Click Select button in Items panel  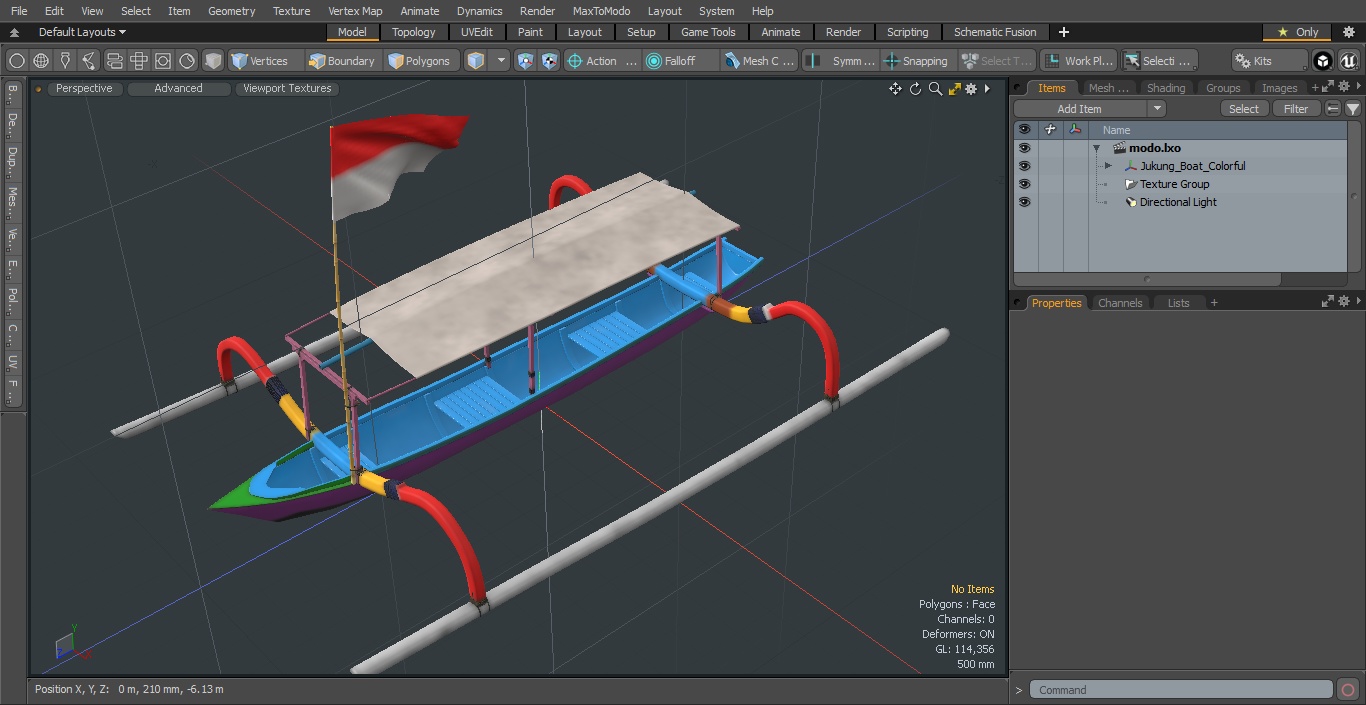(x=1244, y=109)
